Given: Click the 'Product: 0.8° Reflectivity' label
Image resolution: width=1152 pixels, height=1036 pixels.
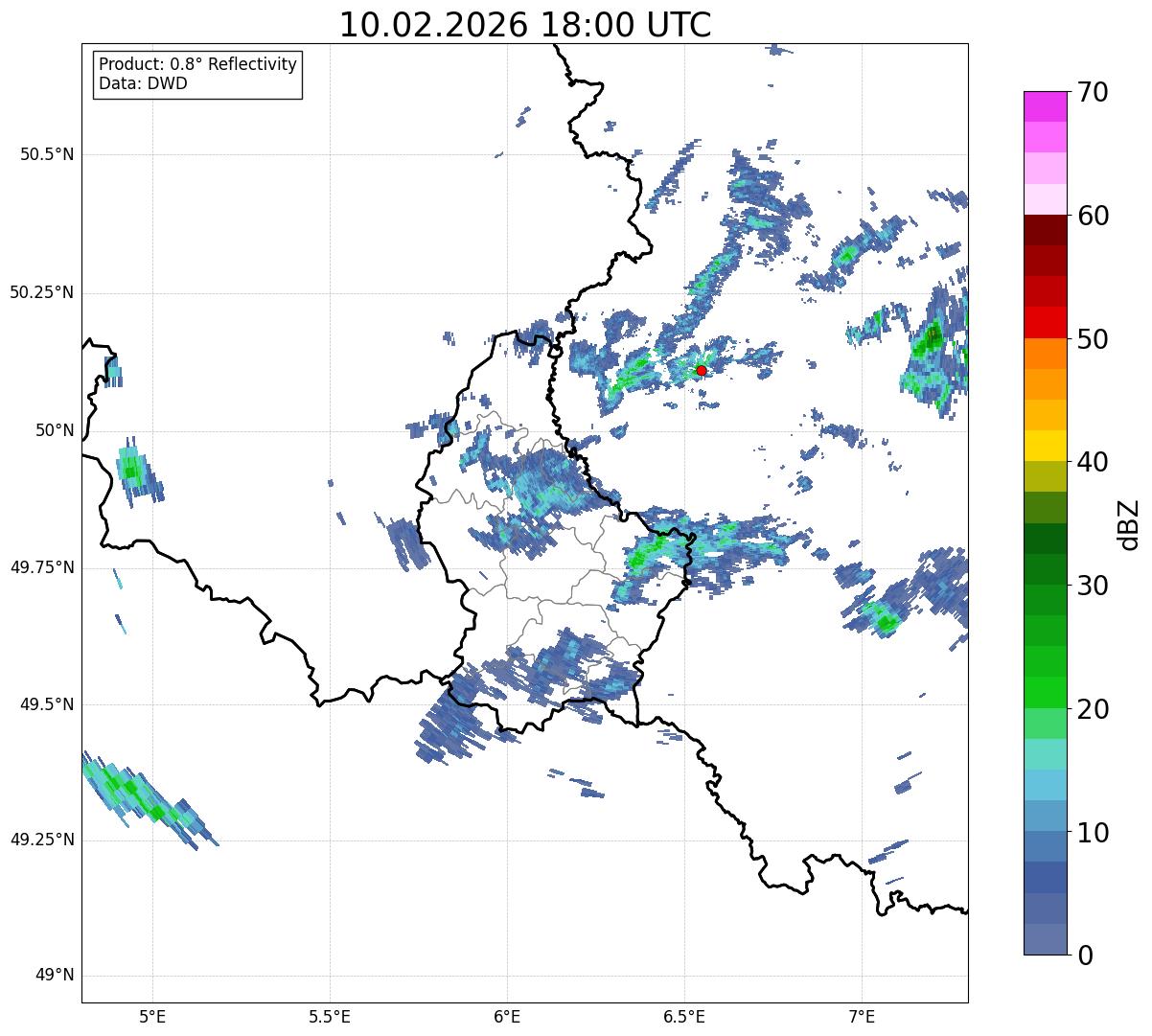Looking at the screenshot, I should 198,64.
